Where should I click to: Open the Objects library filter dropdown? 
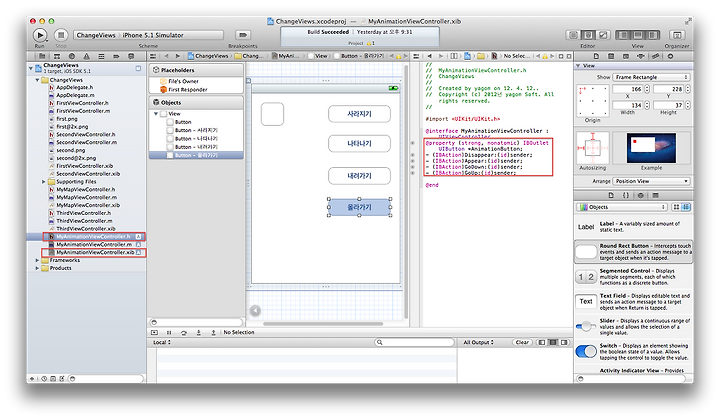622,207
